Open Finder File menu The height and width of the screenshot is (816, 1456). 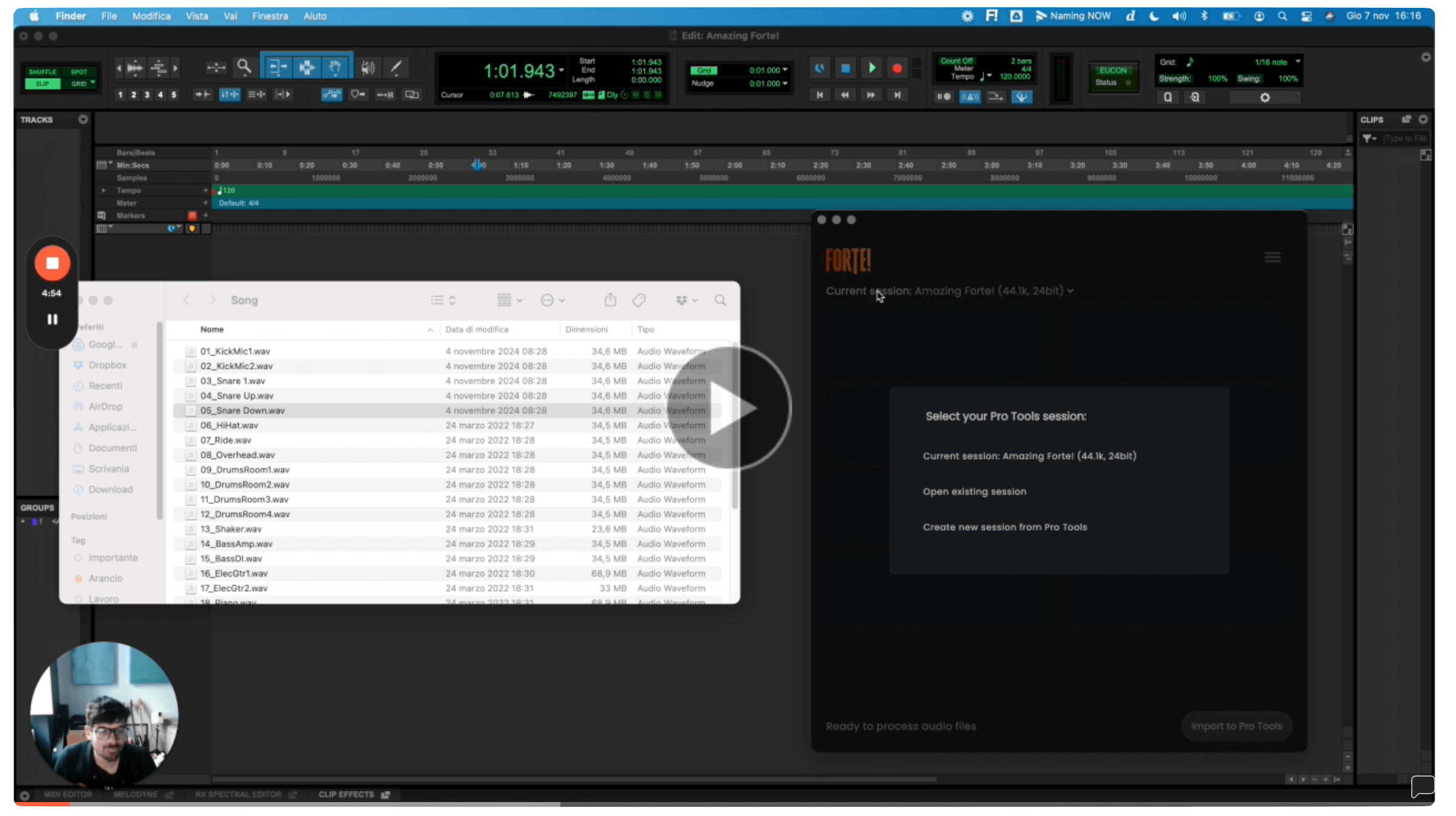[109, 16]
